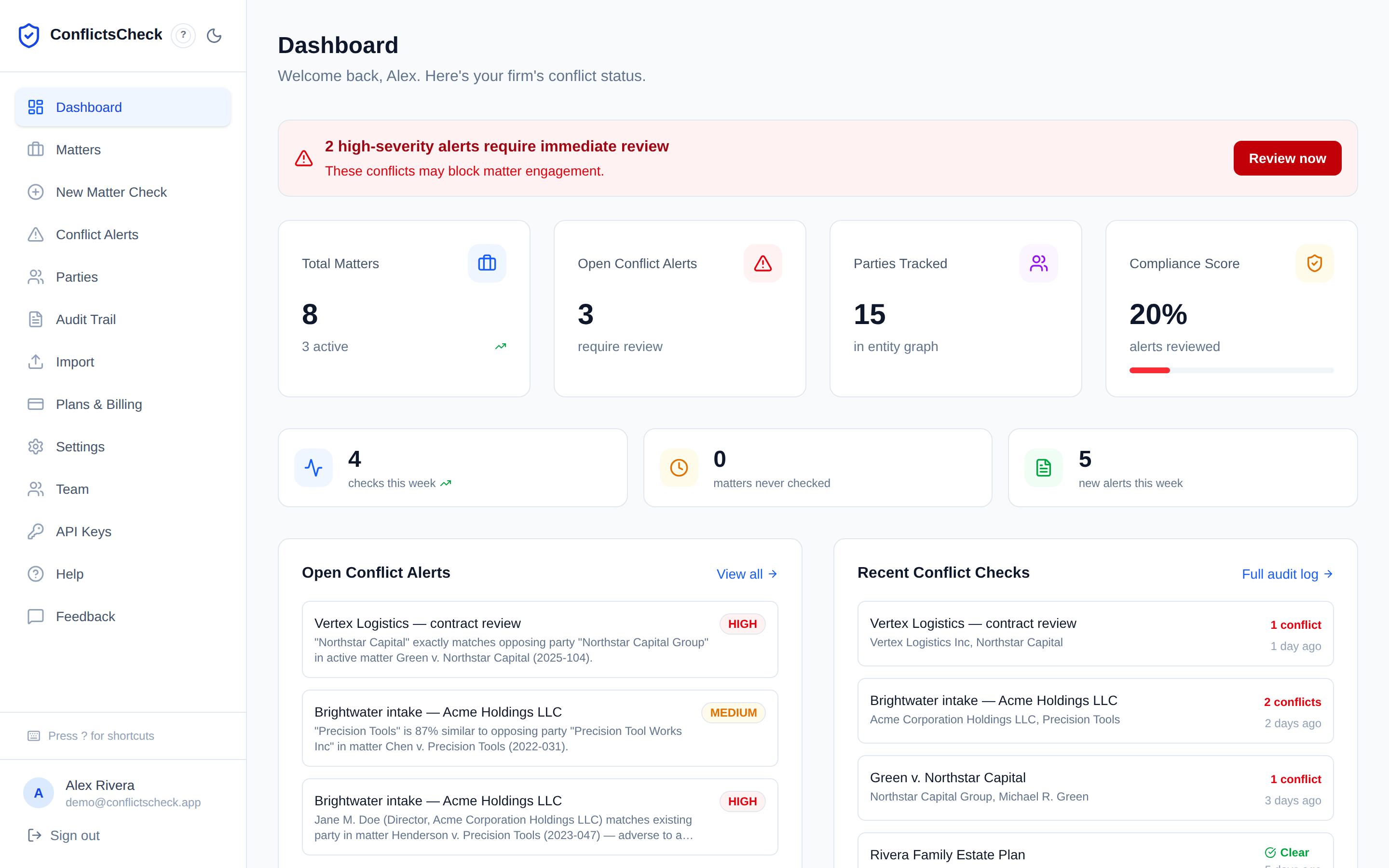
Task: Click the Plans & Billing card icon
Action: pos(36,405)
